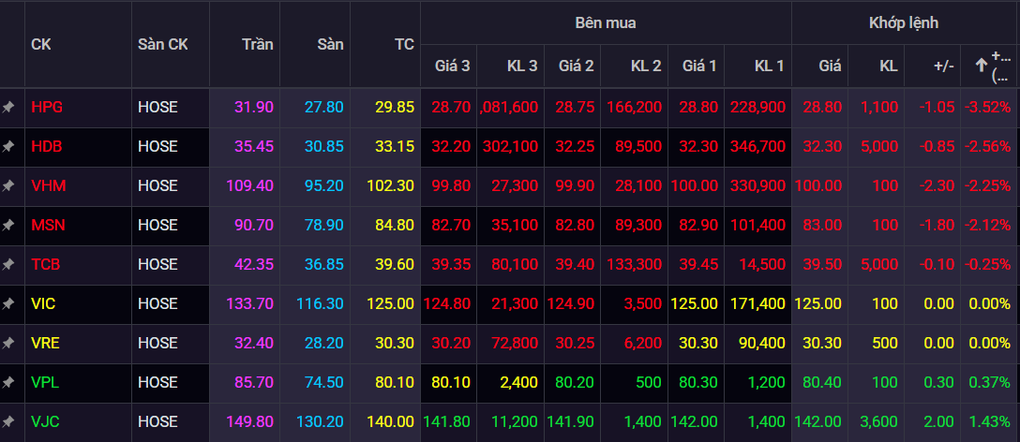Click HDB change value -0.85
The image size is (1020, 442).
(x=937, y=146)
